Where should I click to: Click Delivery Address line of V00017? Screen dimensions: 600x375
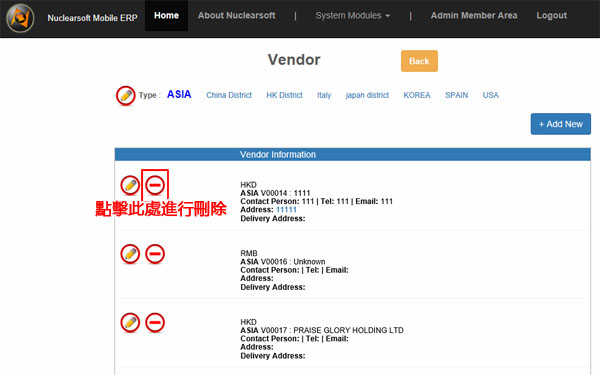pos(273,356)
